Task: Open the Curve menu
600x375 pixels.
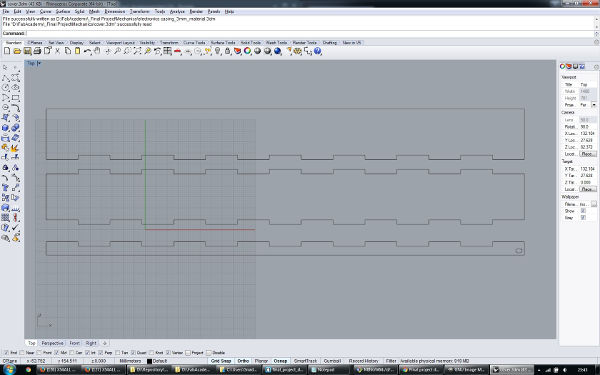Action: tap(45, 11)
